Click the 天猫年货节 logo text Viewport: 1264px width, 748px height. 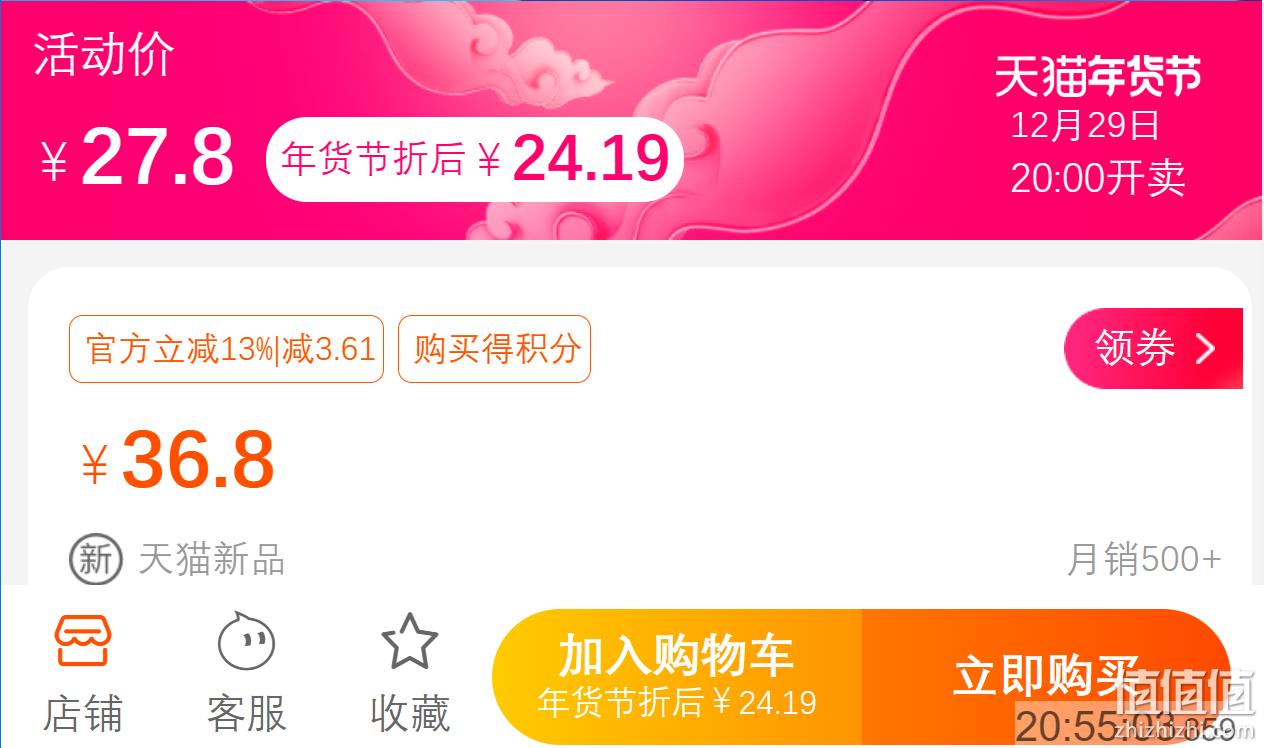[x=1097, y=77]
